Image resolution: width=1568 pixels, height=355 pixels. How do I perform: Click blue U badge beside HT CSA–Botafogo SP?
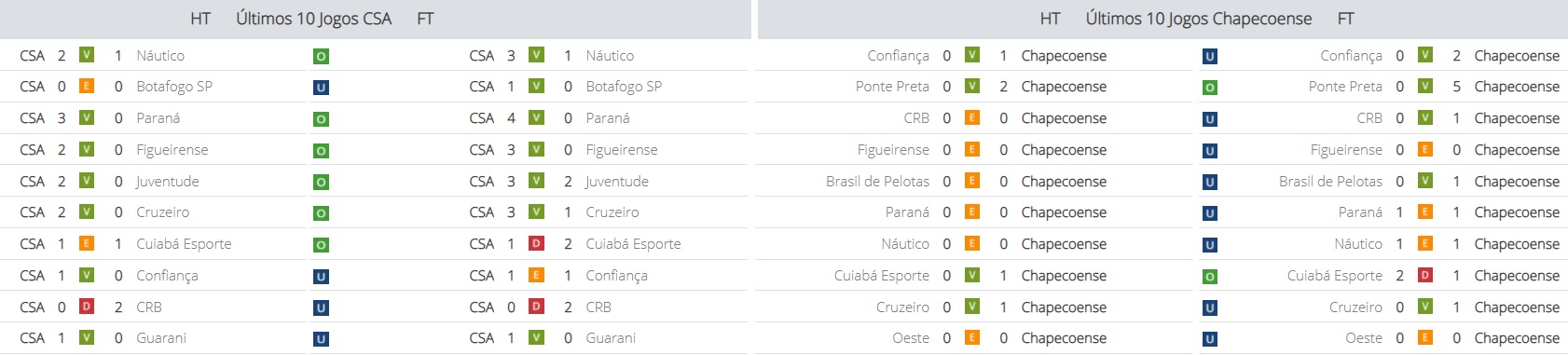coord(321,89)
